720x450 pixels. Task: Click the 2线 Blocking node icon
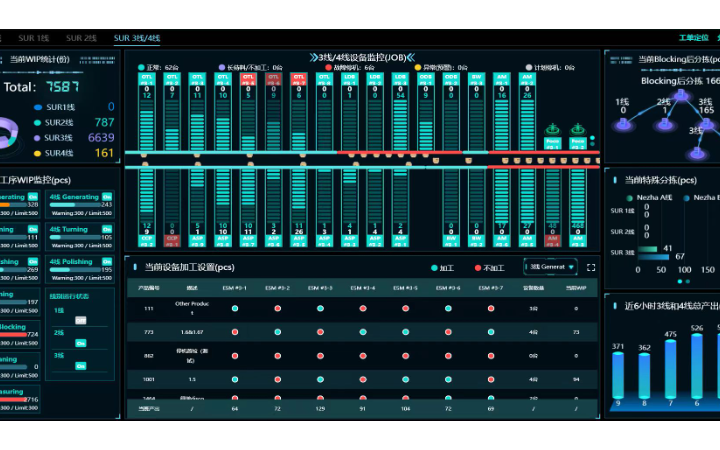point(665,123)
